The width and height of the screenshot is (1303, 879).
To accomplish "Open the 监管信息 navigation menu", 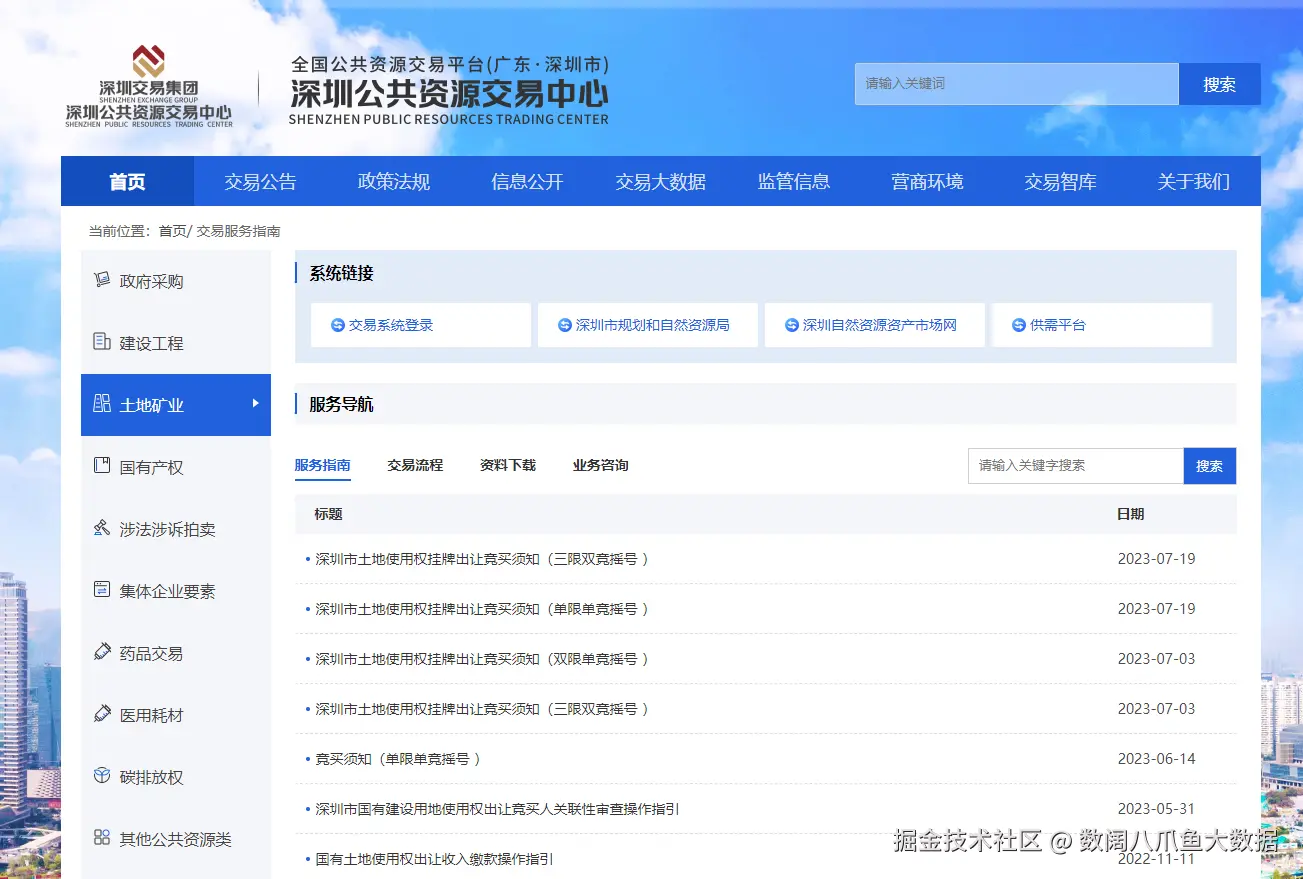I will [x=794, y=181].
